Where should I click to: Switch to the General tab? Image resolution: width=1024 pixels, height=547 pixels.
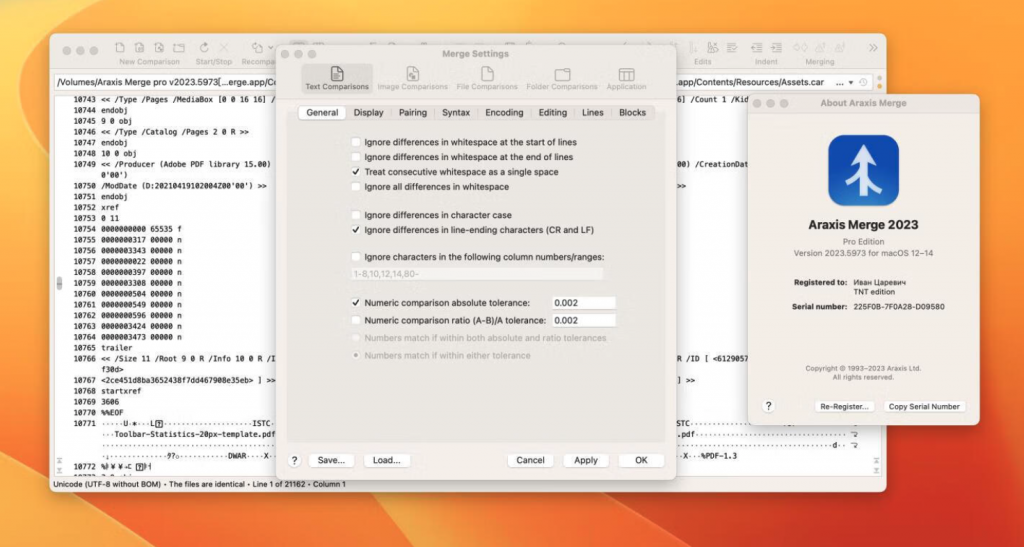point(323,112)
